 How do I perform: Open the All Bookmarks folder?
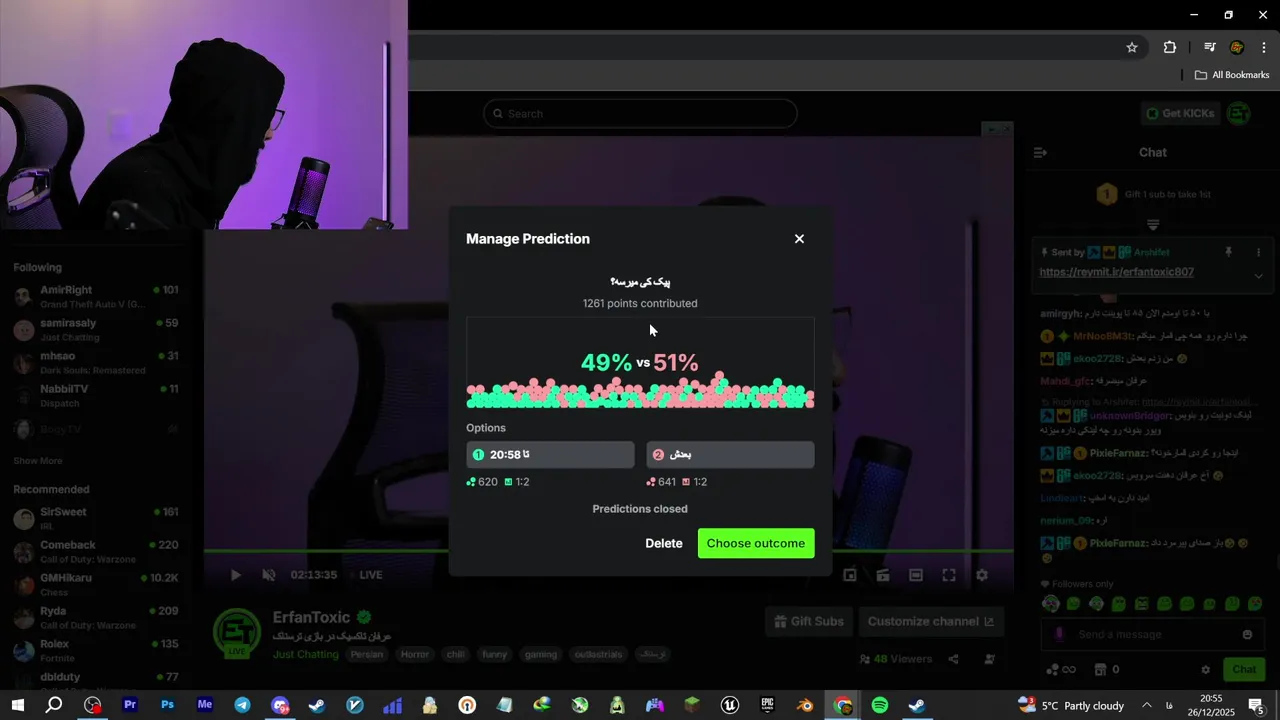point(1232,75)
